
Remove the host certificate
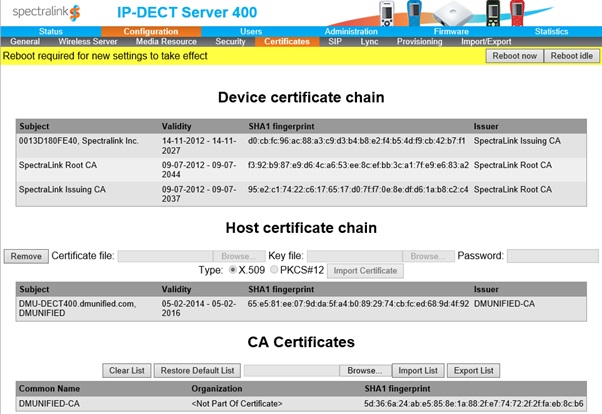coord(26,256)
